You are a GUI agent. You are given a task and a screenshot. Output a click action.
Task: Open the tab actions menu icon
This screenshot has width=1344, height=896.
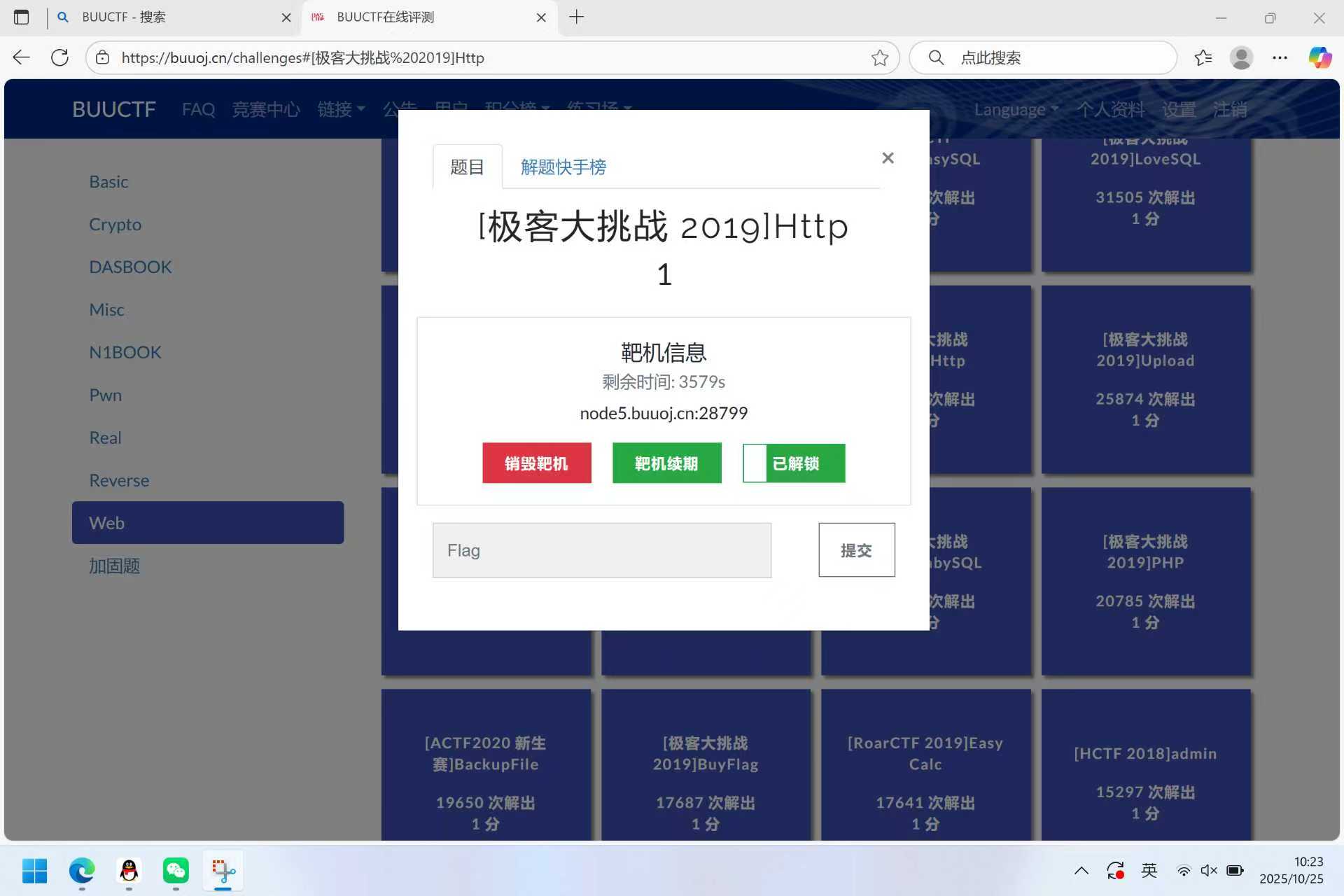22,17
